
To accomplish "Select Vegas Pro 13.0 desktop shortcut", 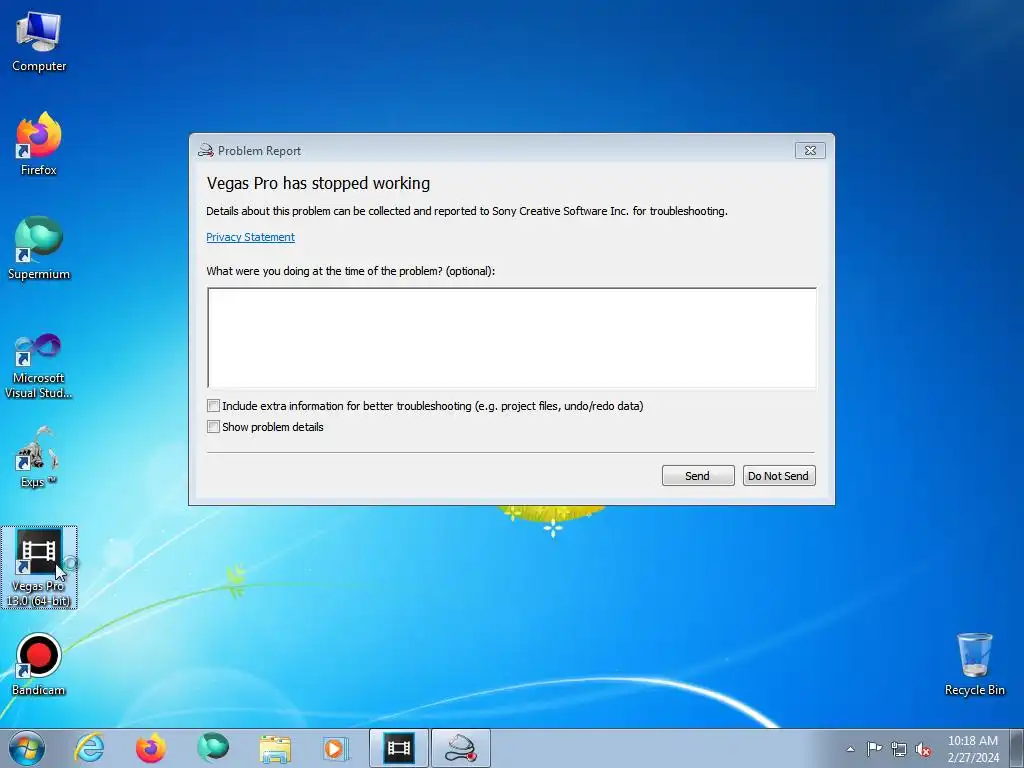I will (39, 567).
